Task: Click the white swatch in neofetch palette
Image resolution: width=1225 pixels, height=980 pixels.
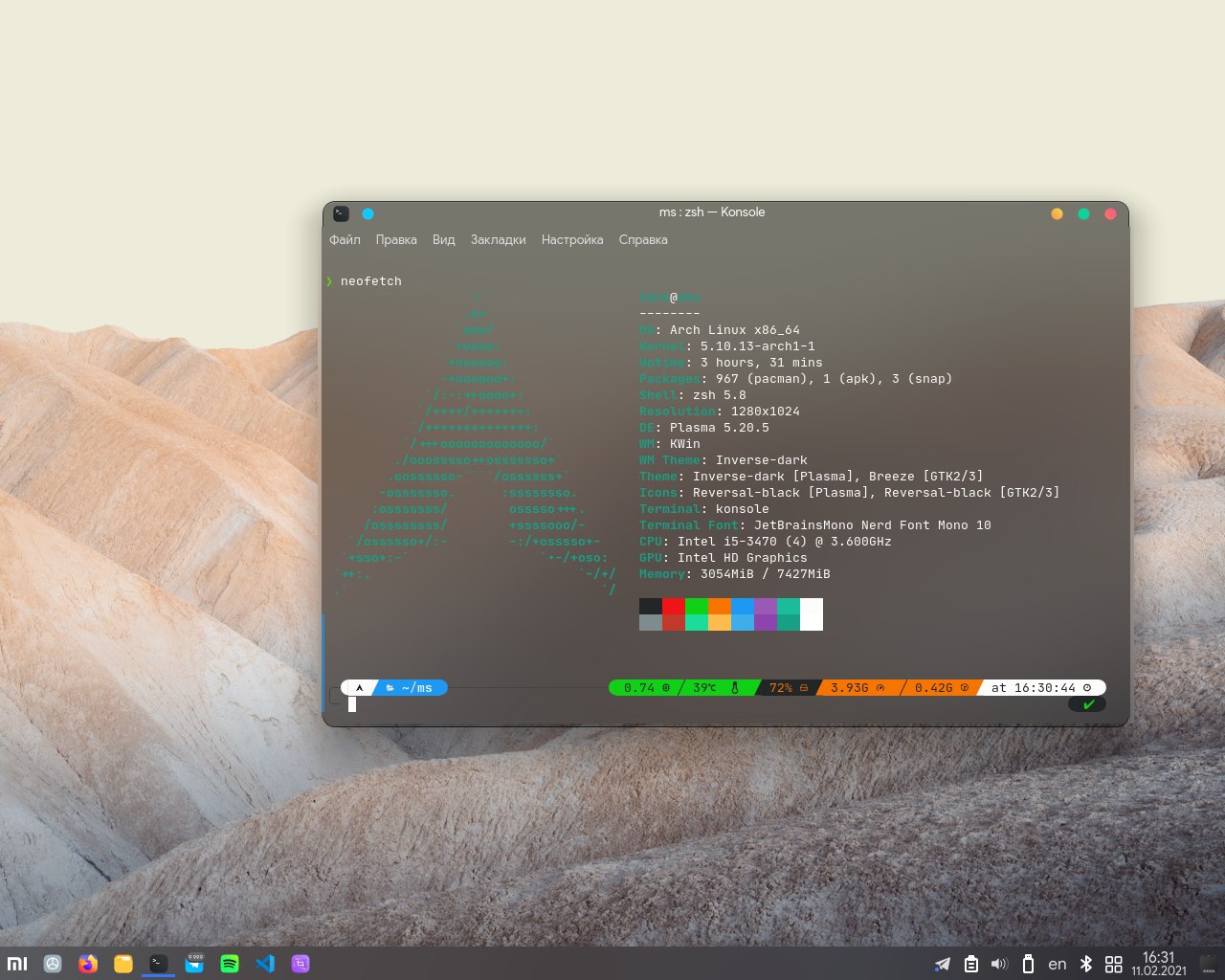Action: click(812, 614)
